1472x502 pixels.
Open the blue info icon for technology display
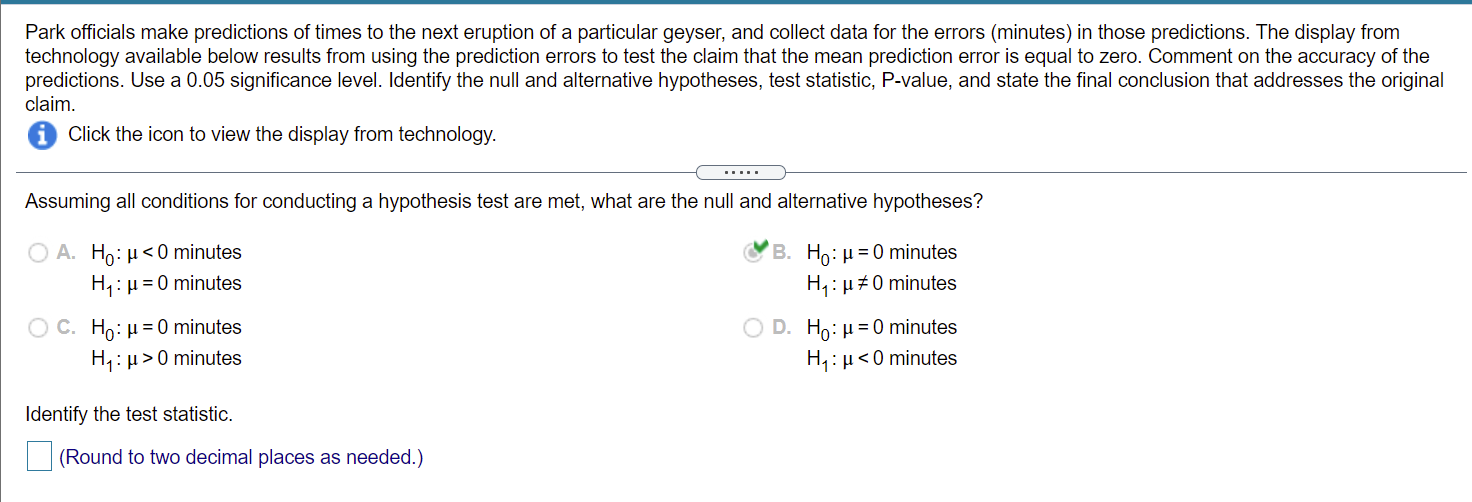point(42,136)
